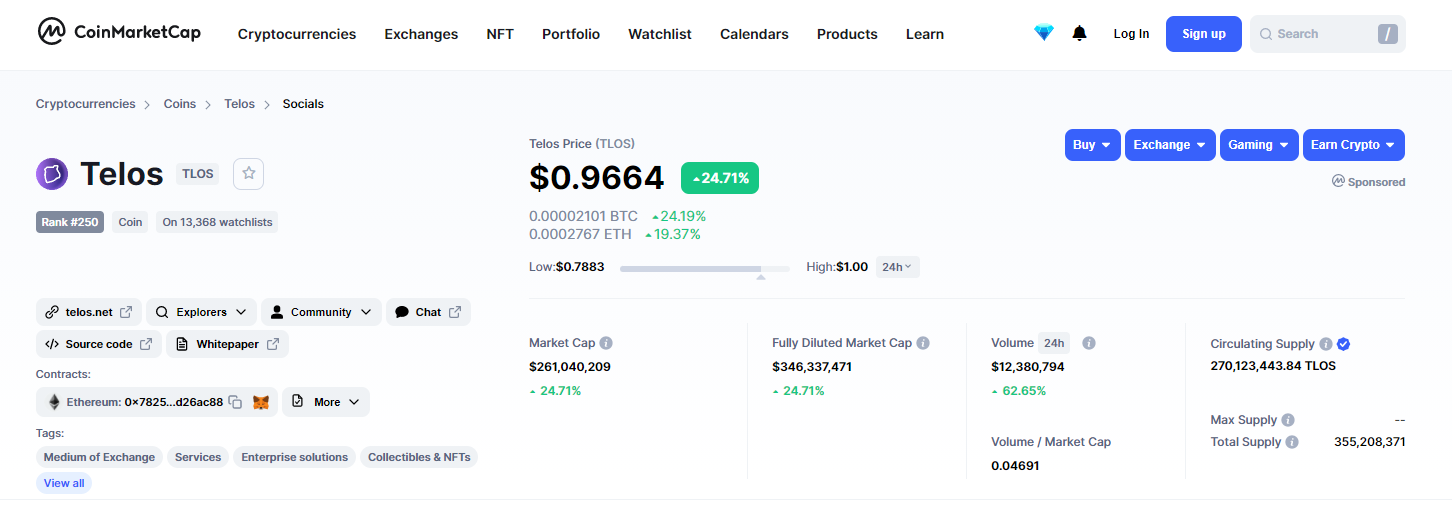Open the Exchanges menu
The image size is (1452, 505).
(421, 34)
